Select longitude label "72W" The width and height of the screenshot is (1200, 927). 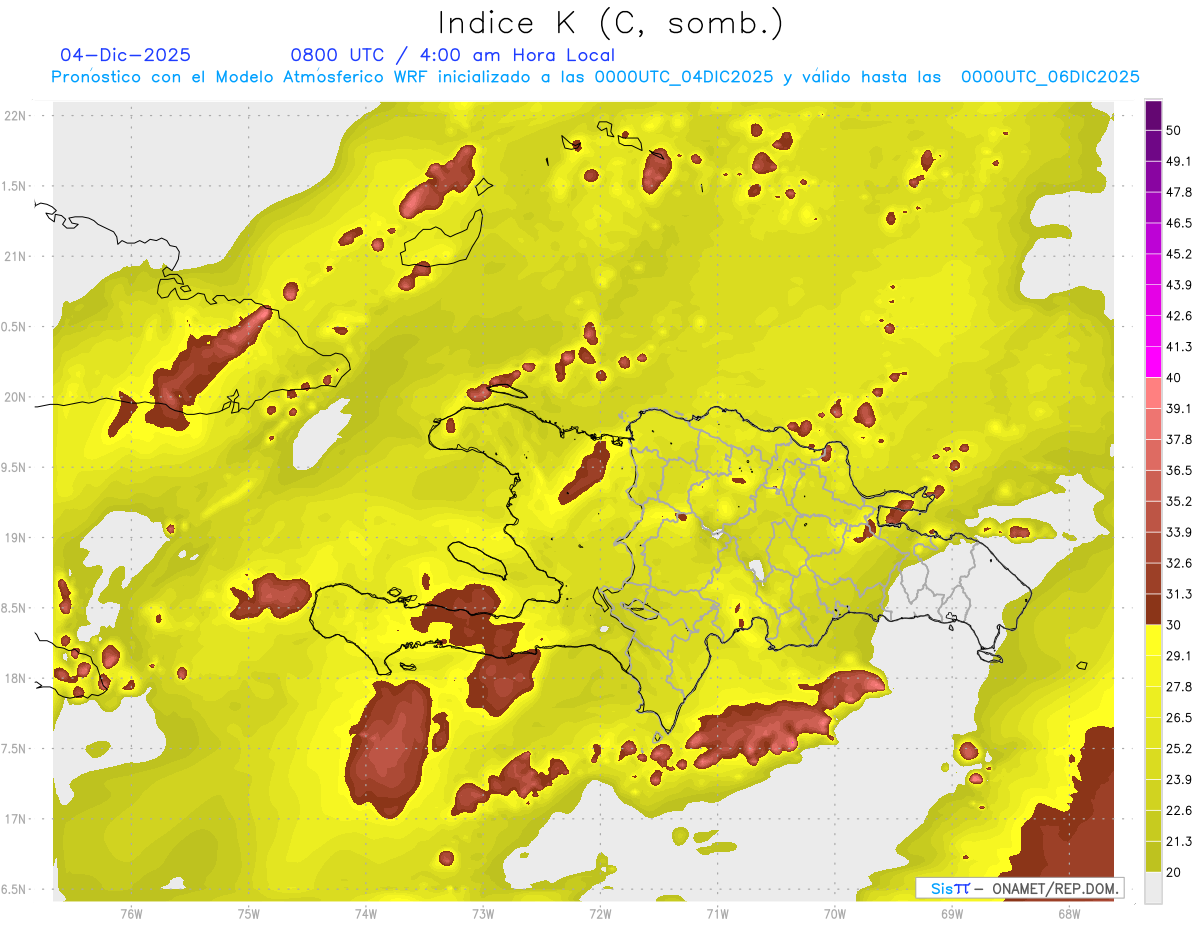point(600,913)
